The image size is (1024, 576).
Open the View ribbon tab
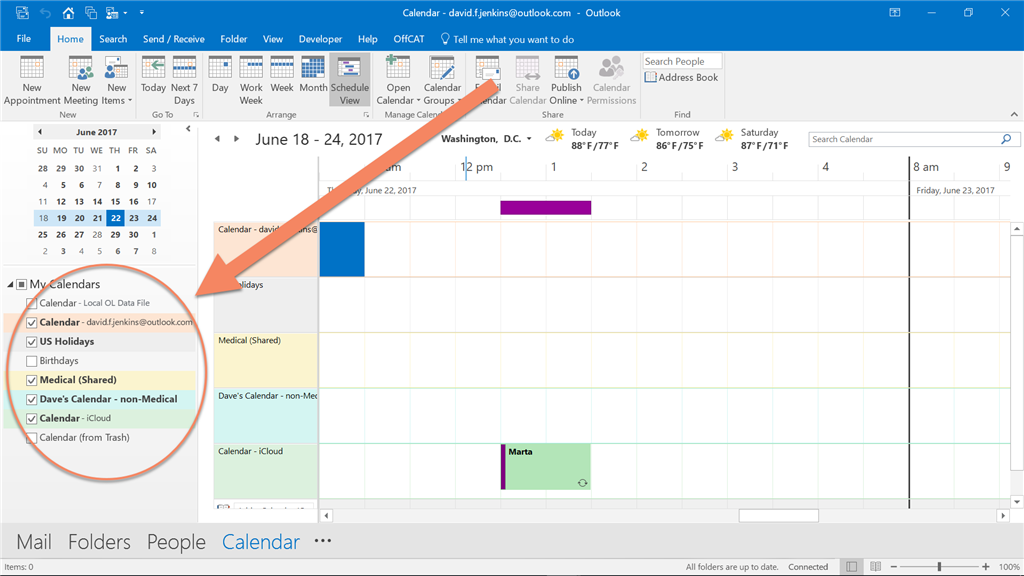coord(273,39)
